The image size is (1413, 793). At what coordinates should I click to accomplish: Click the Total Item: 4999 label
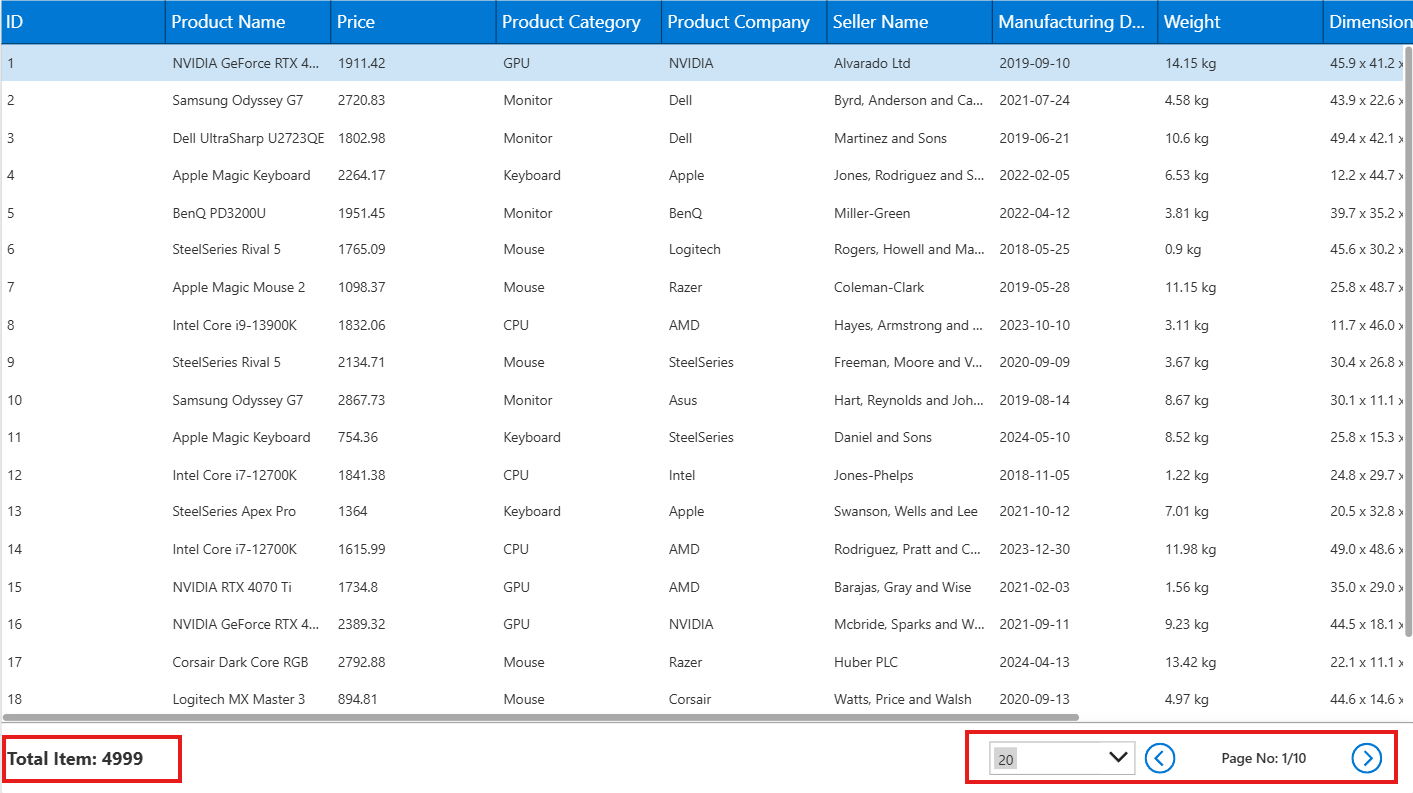pyautogui.click(x=75, y=759)
